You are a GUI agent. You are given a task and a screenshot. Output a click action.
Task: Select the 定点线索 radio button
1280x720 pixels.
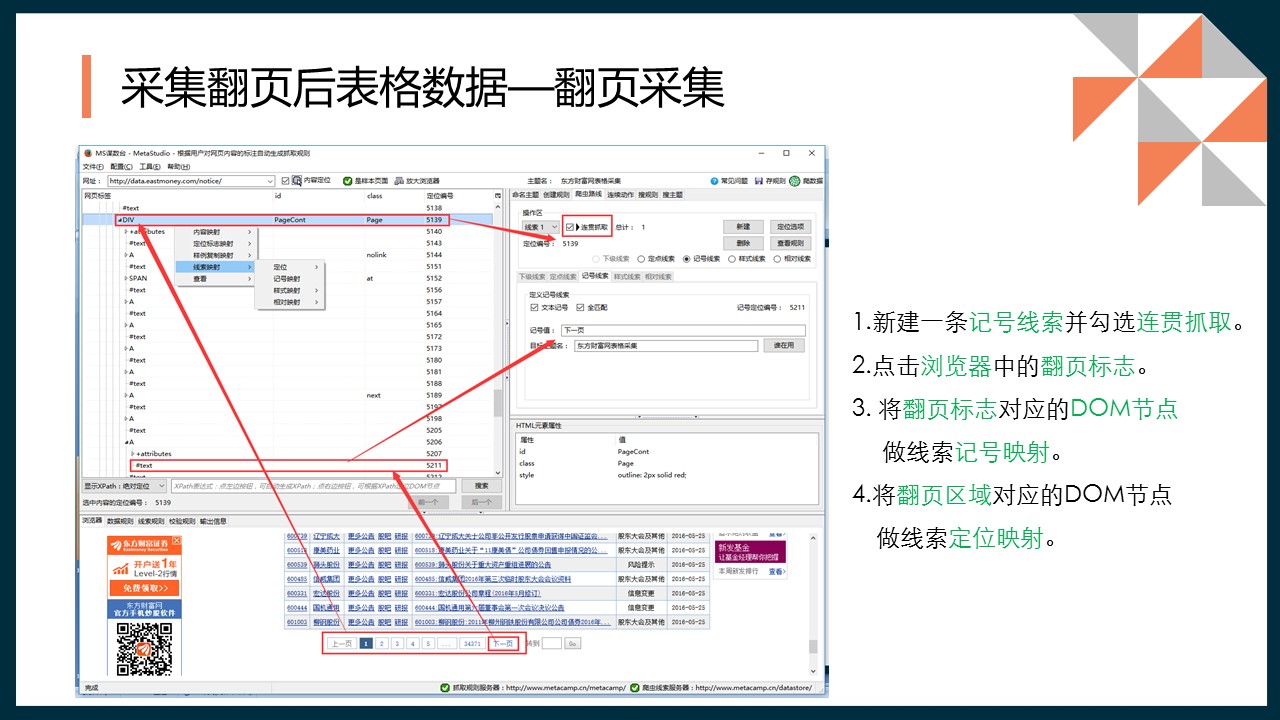tap(641, 259)
